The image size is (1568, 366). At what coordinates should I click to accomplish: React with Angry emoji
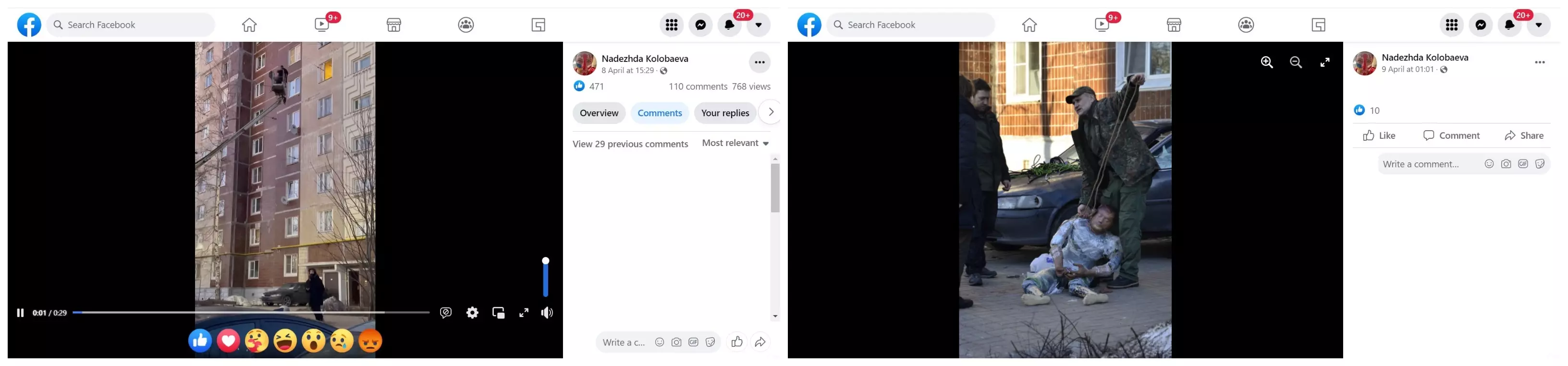pyautogui.click(x=371, y=341)
